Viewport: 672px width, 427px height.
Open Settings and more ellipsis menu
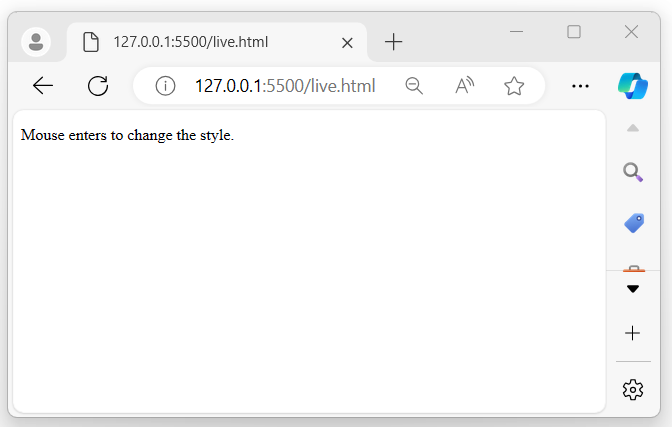tap(580, 86)
